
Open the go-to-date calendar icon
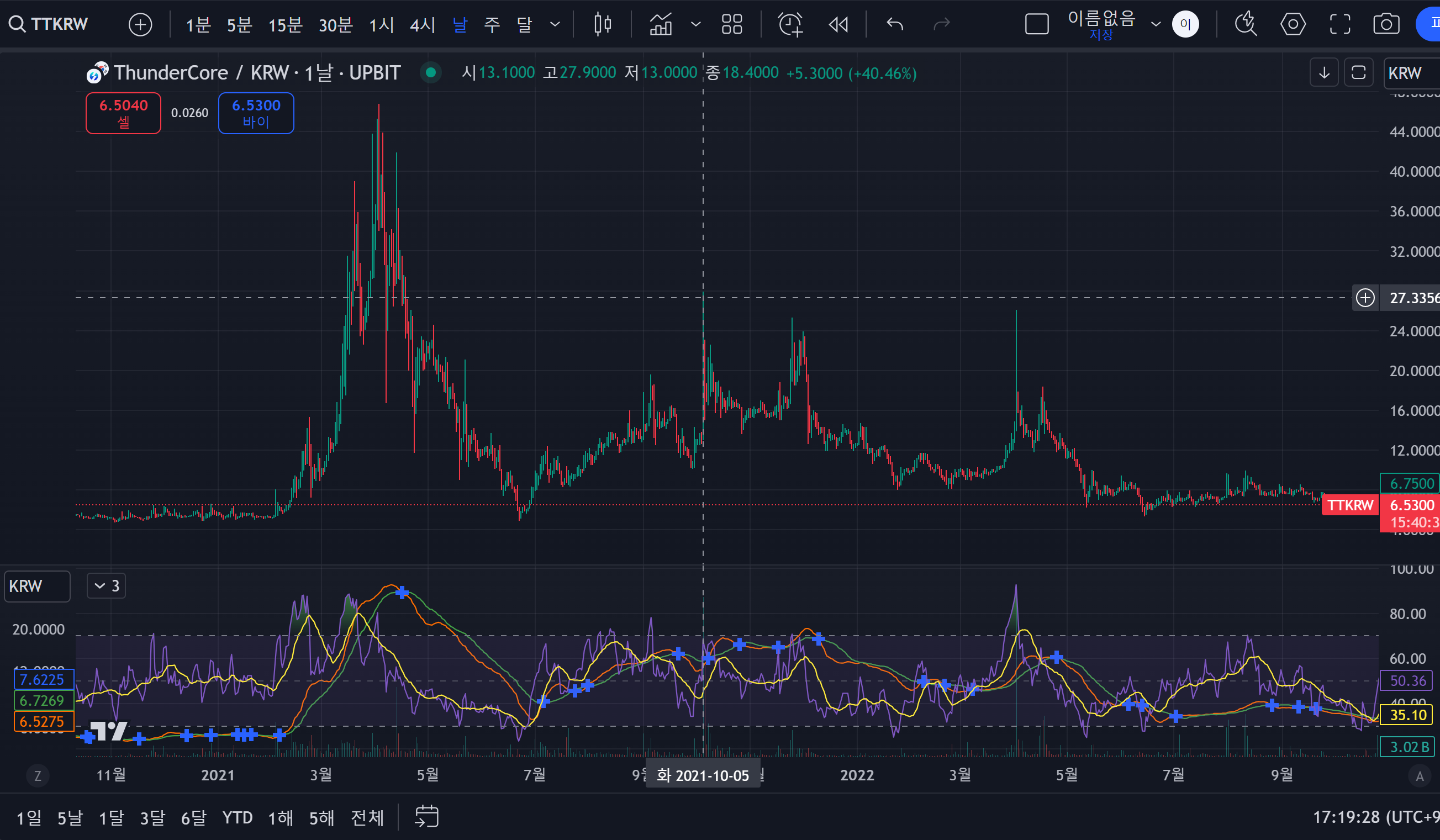coord(426,817)
